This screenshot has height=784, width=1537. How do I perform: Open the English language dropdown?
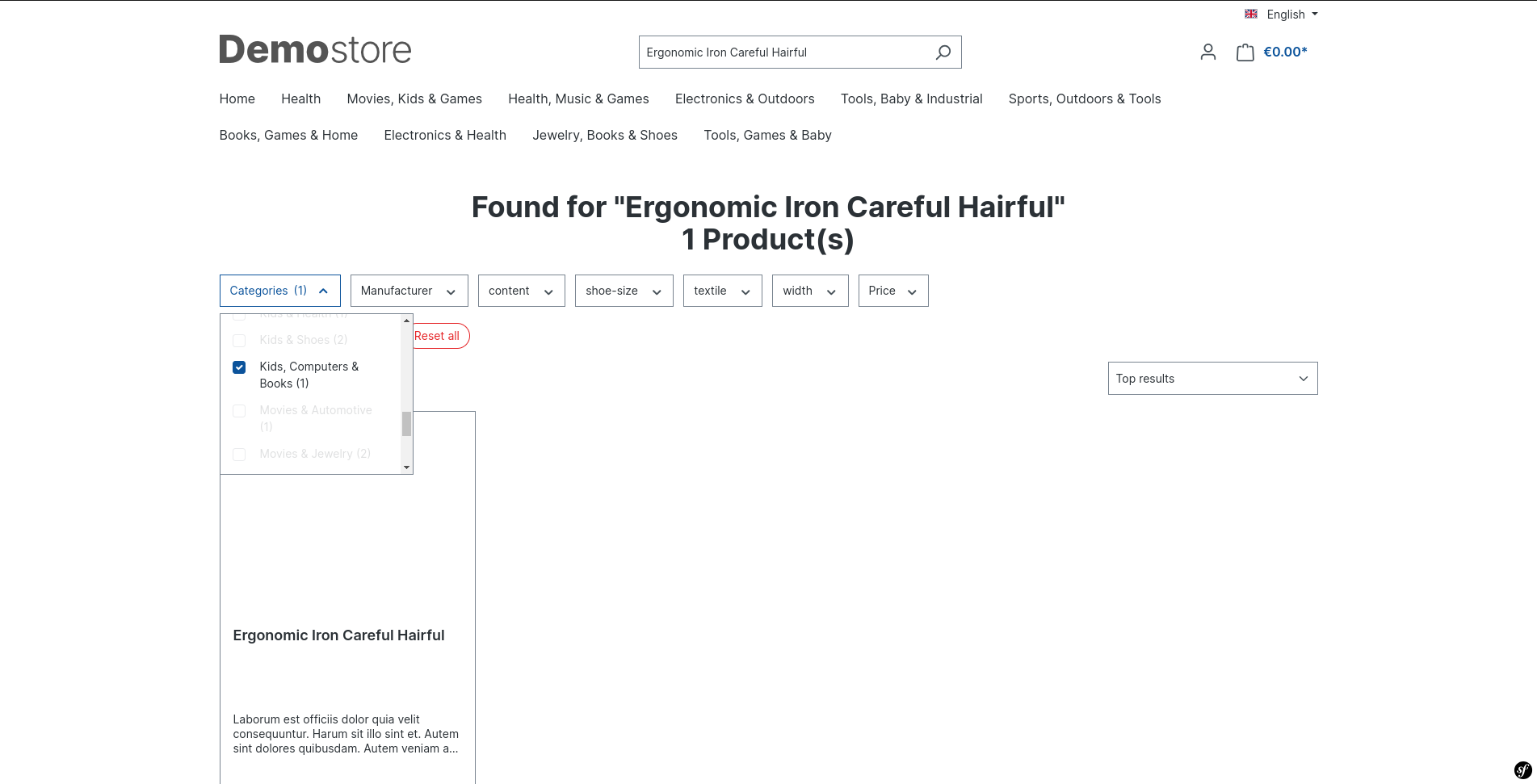click(x=1283, y=15)
